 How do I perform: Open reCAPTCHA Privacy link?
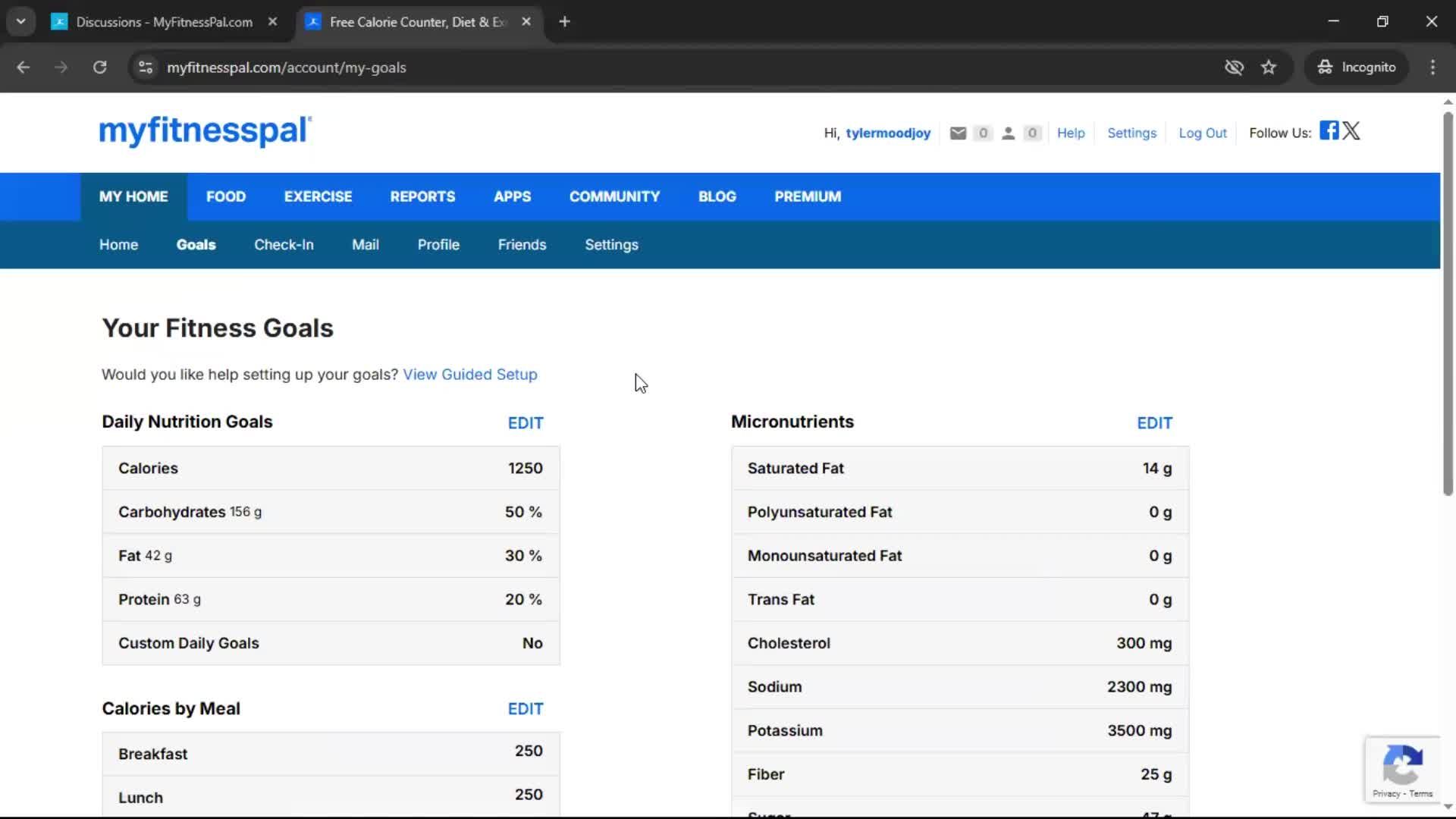click(1385, 794)
